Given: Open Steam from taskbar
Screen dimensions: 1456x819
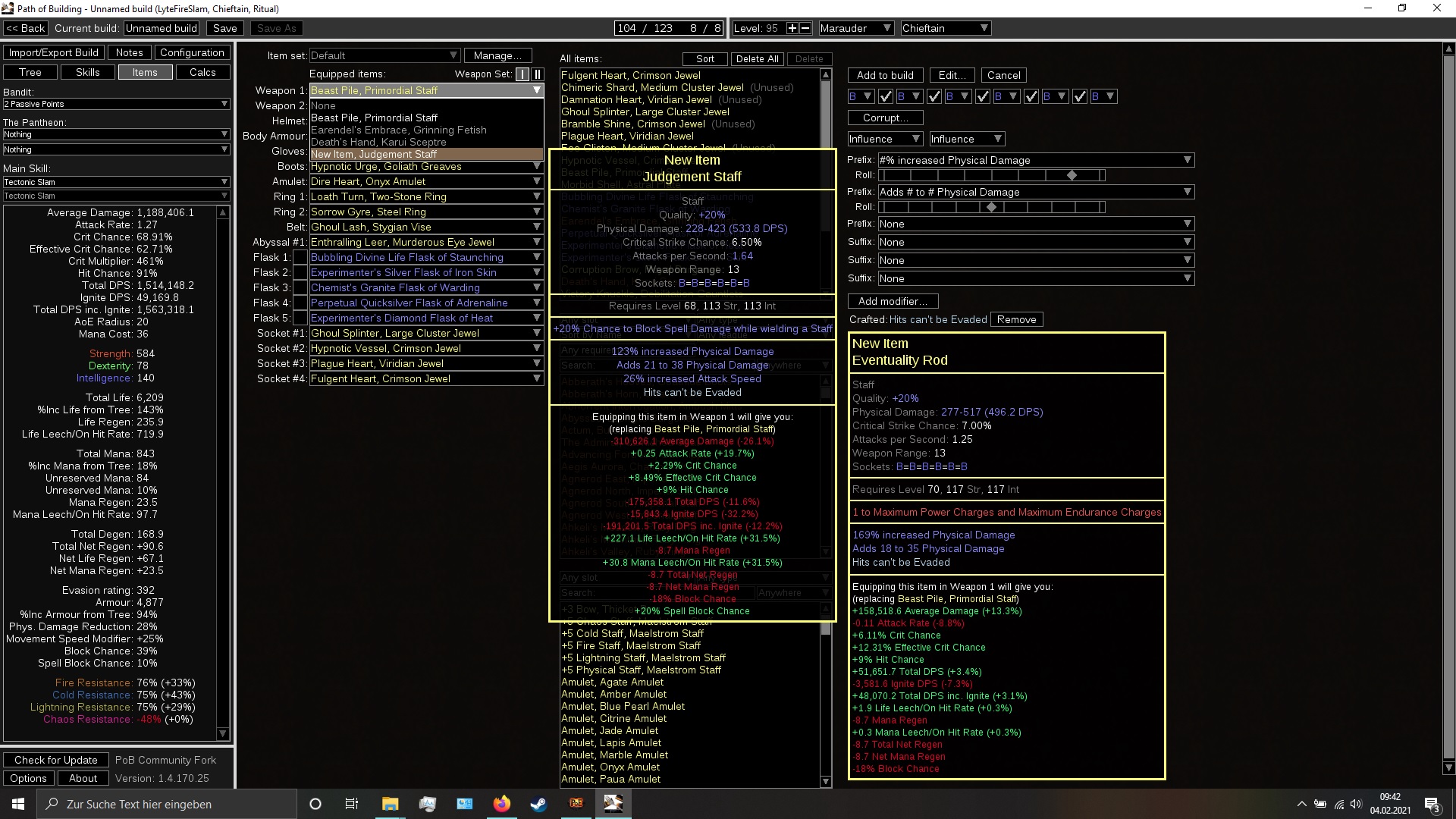Looking at the screenshot, I should pos(538,804).
